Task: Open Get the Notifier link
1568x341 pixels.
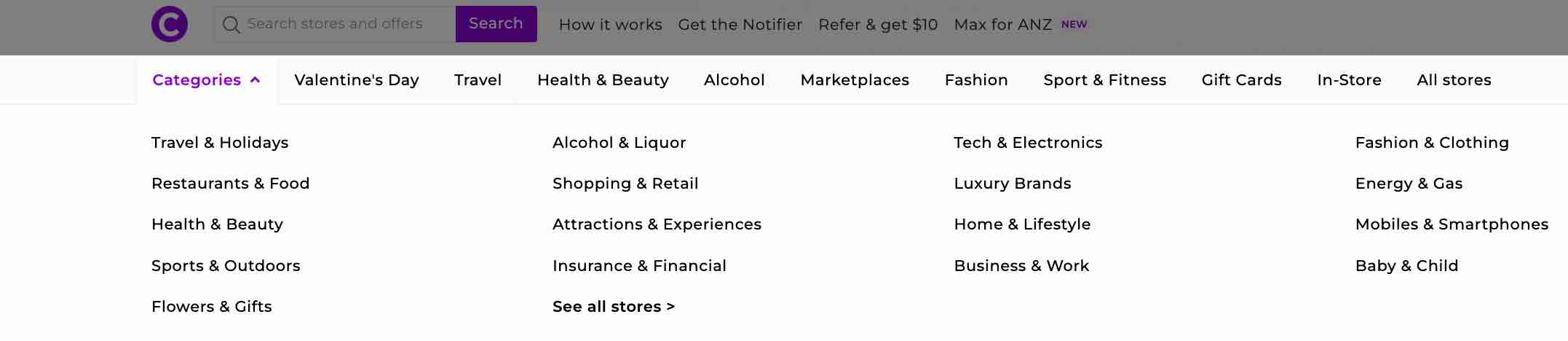Action: click(740, 25)
